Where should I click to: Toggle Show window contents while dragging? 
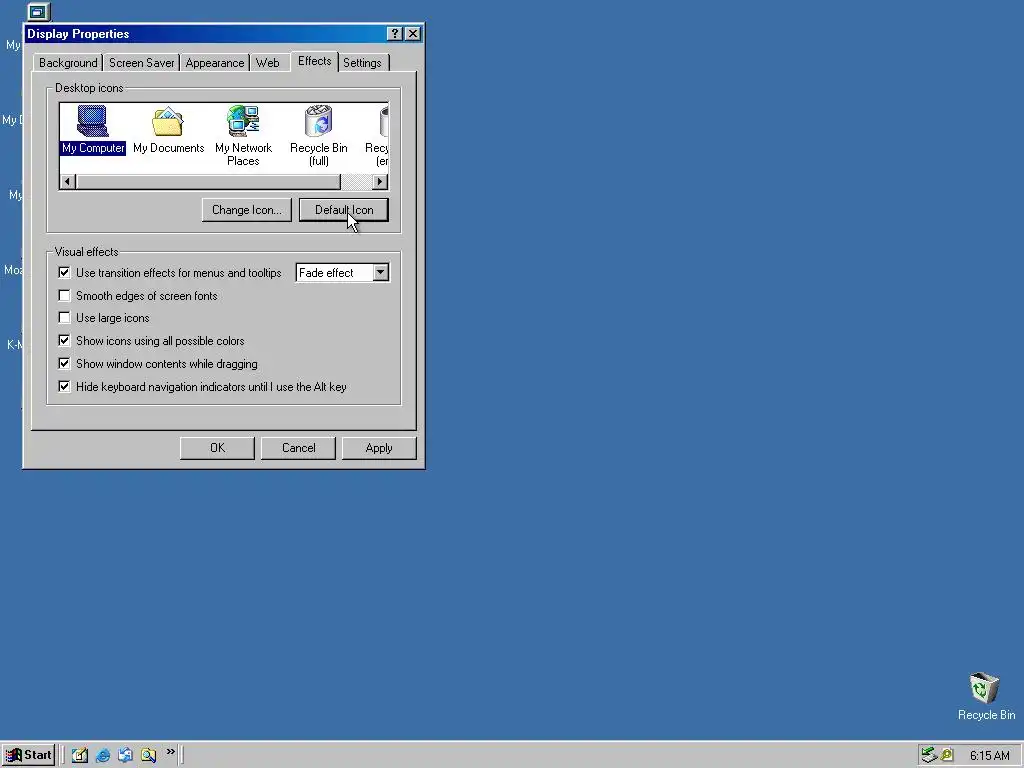click(x=64, y=363)
